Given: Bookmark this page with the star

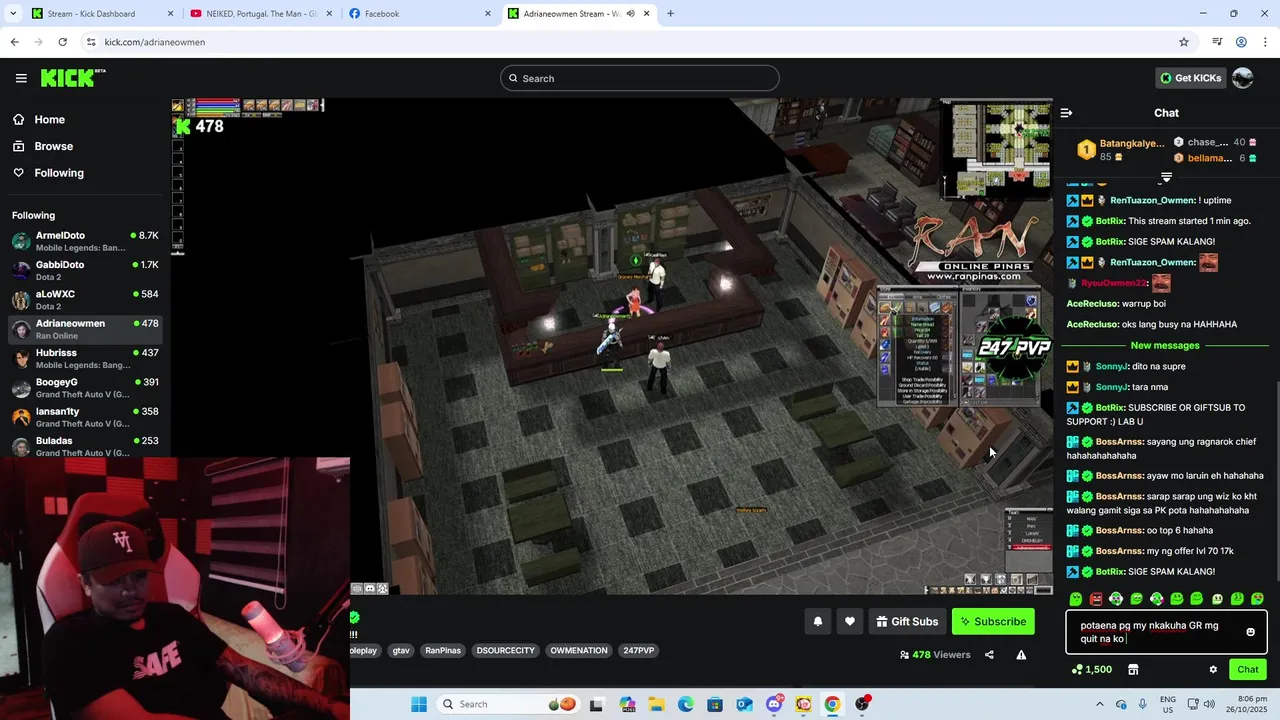Looking at the screenshot, I should [1184, 42].
